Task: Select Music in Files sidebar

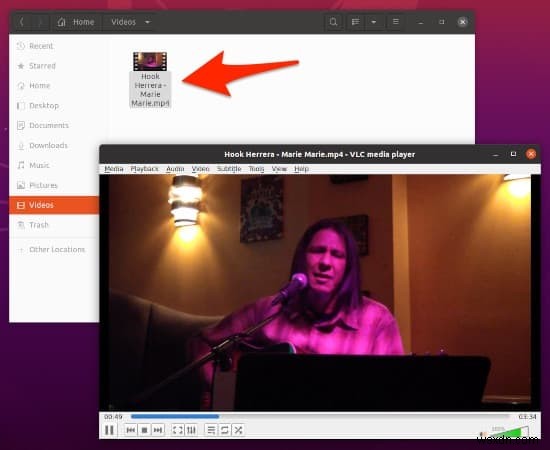Action: pos(54,165)
